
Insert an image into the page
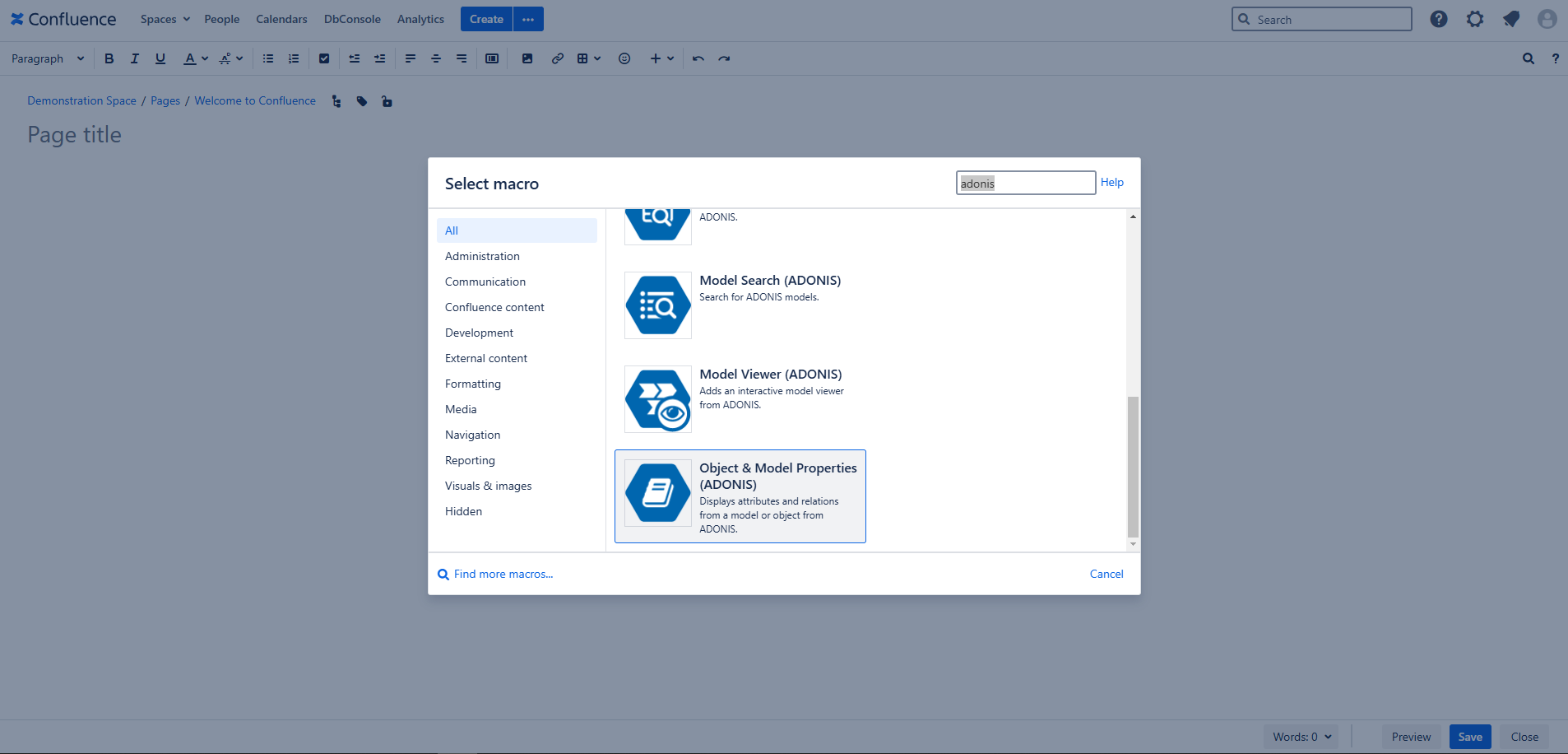(x=527, y=58)
